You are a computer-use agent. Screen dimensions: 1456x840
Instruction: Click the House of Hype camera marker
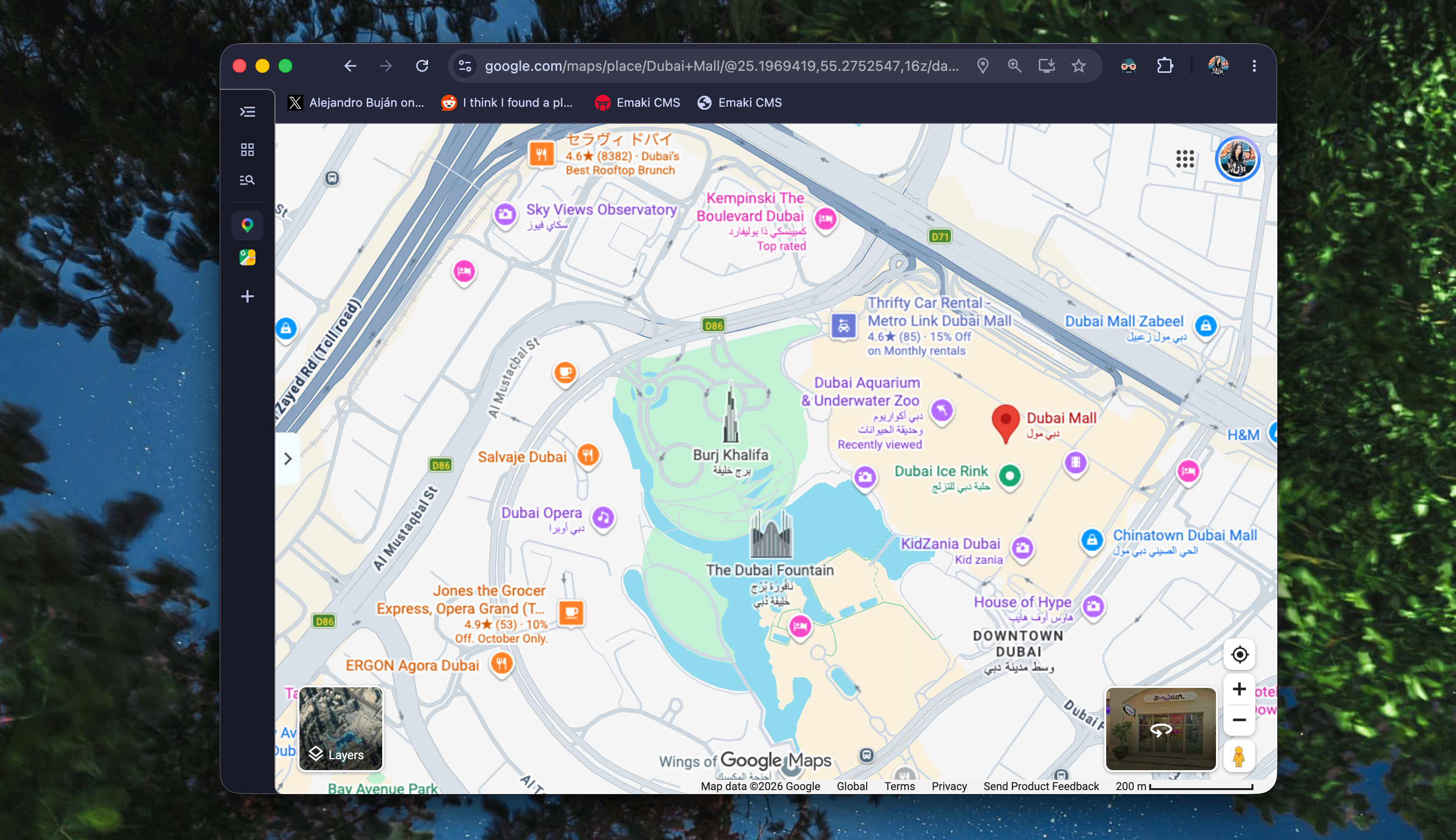tap(1093, 607)
